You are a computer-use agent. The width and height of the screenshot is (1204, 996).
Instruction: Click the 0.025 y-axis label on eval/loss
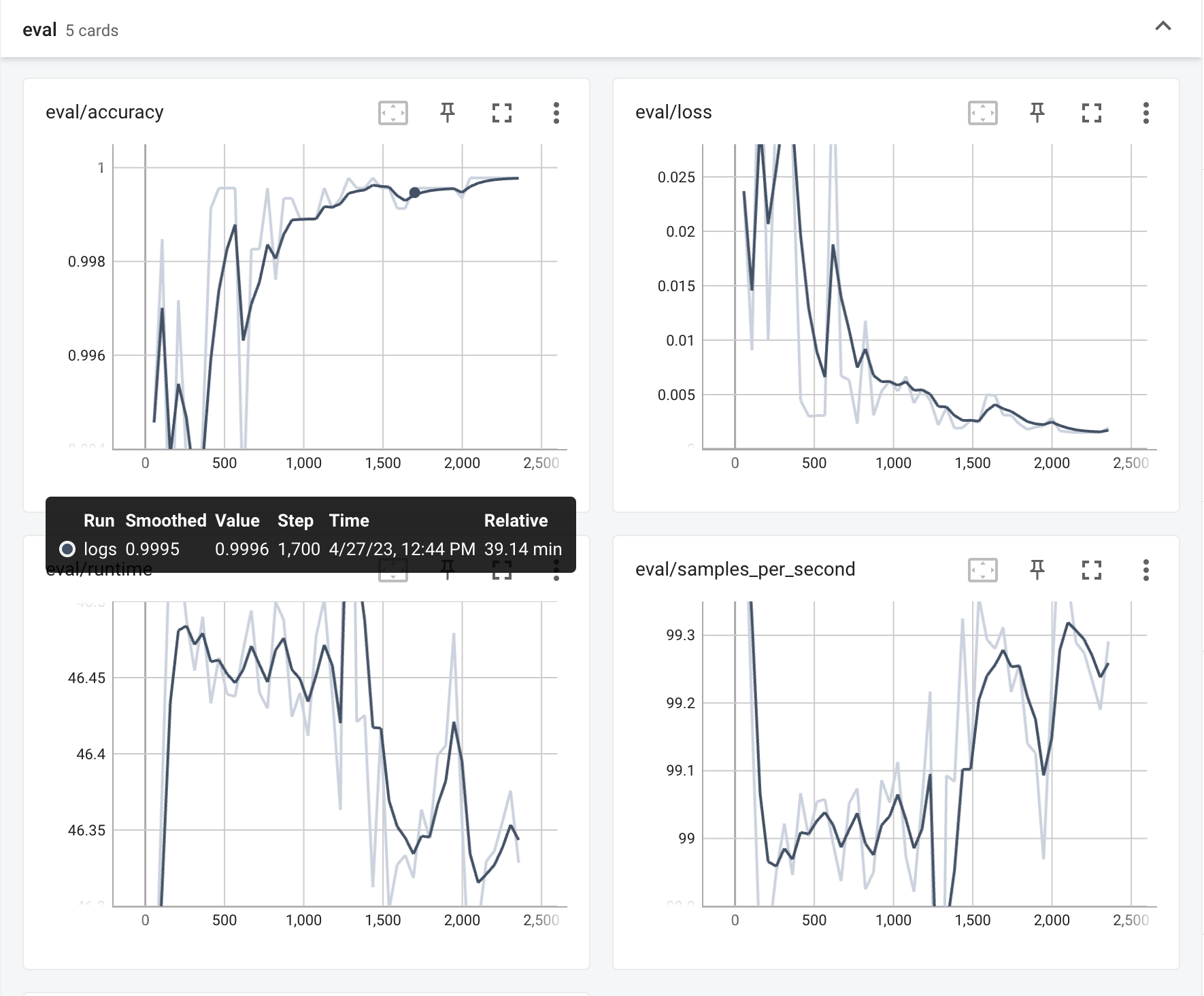[x=676, y=178]
